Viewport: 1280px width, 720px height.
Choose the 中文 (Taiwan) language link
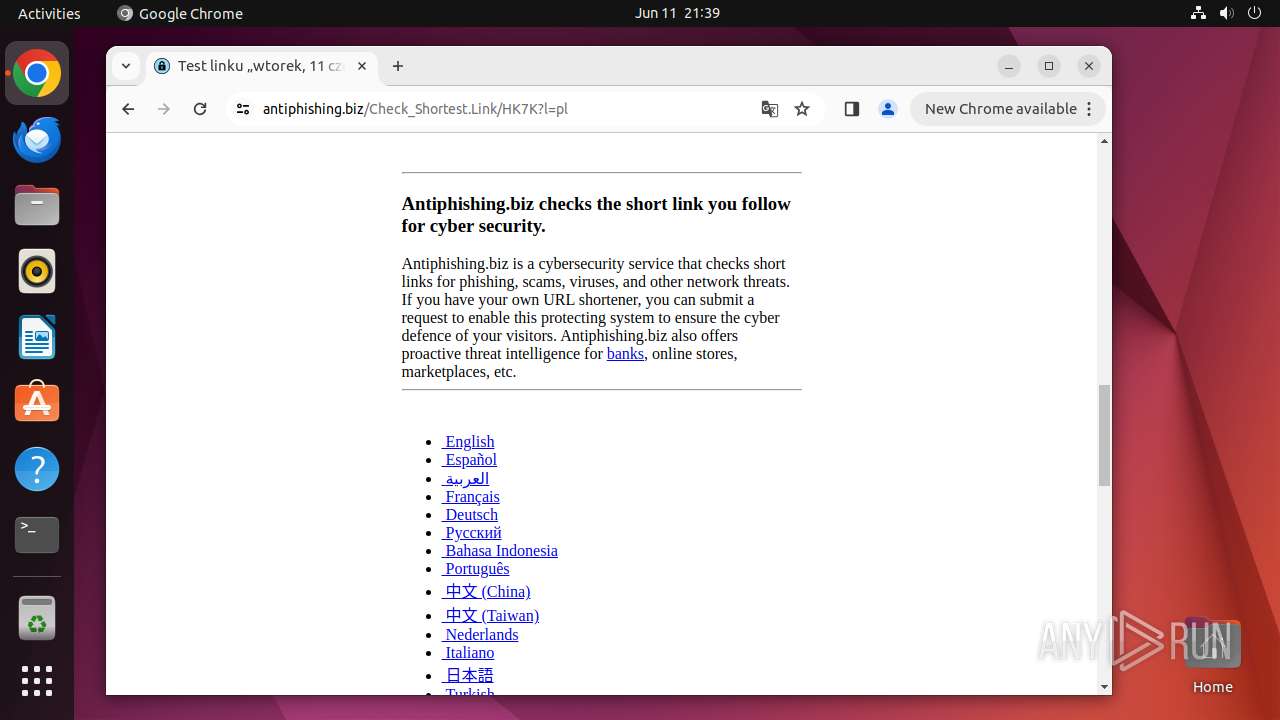coord(490,615)
